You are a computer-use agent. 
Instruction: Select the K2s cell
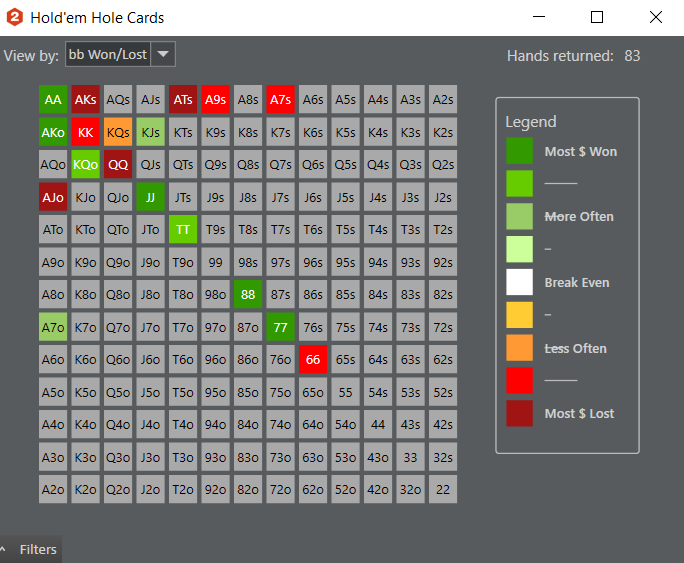pyautogui.click(x=443, y=132)
